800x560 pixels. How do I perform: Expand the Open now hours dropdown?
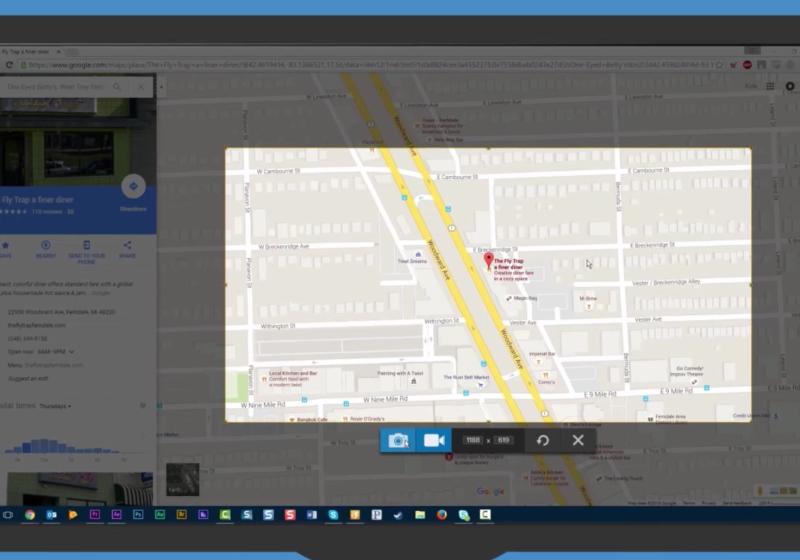tap(72, 351)
